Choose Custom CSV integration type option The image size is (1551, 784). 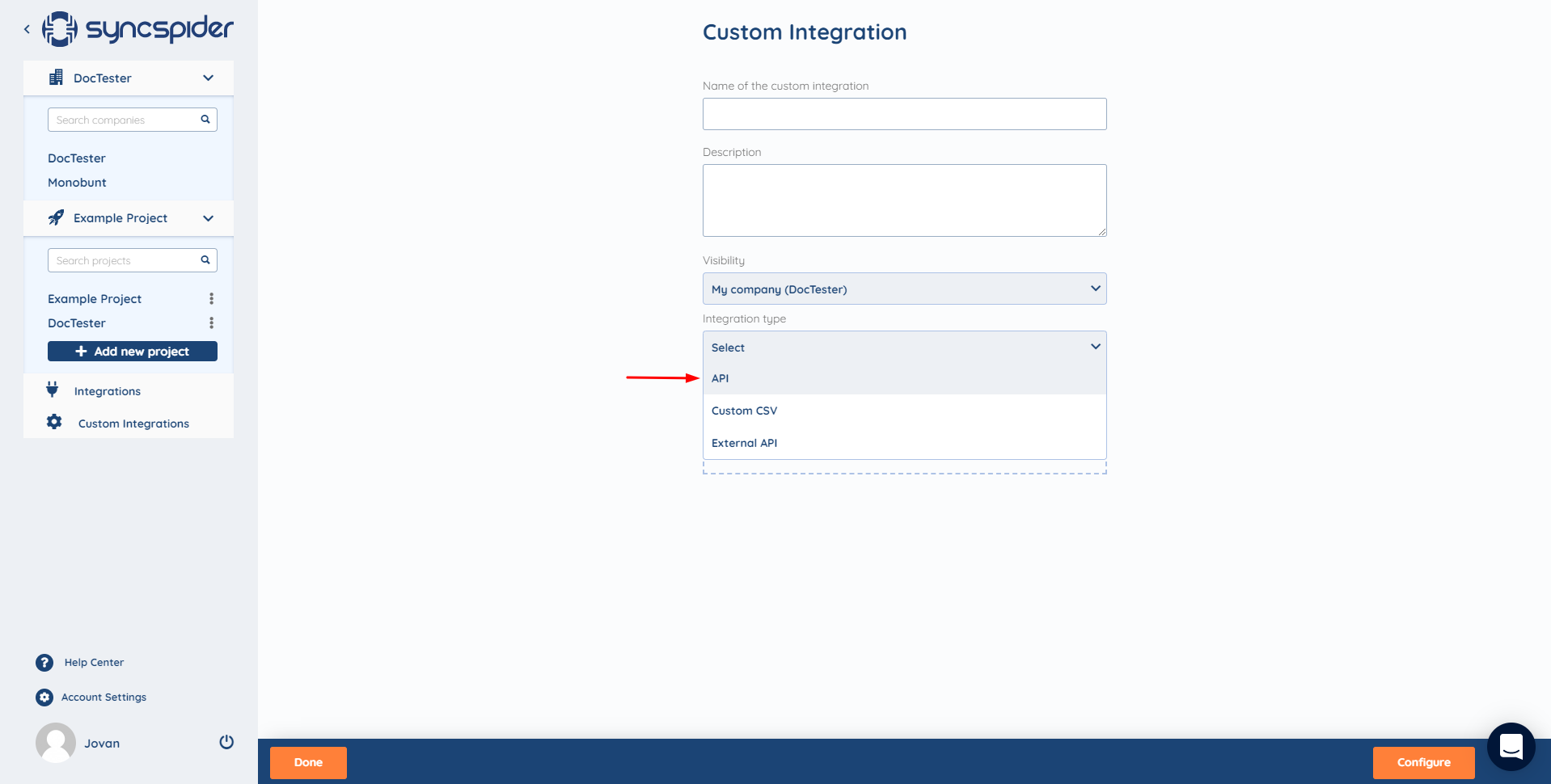[904, 411]
